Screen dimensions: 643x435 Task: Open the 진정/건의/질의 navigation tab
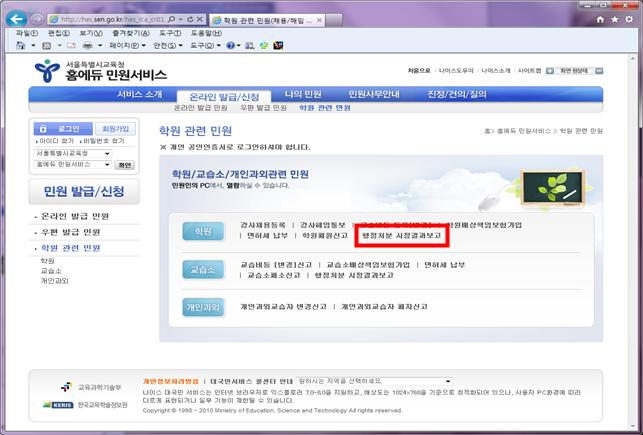coord(457,94)
